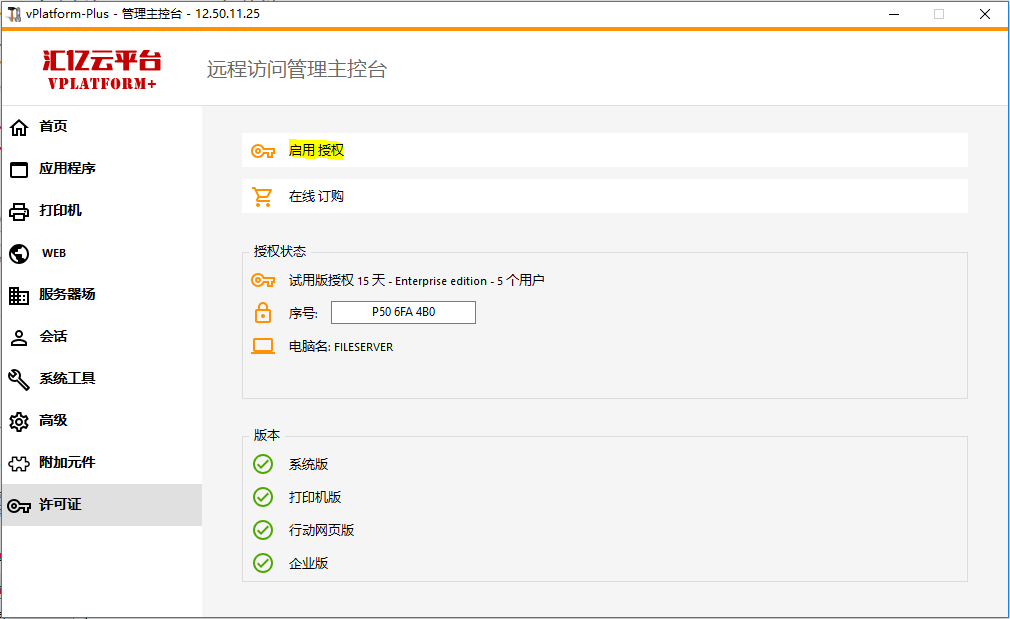The image size is (1010, 619).
Task: Click the home icon in the sidebar
Action: pos(18,127)
